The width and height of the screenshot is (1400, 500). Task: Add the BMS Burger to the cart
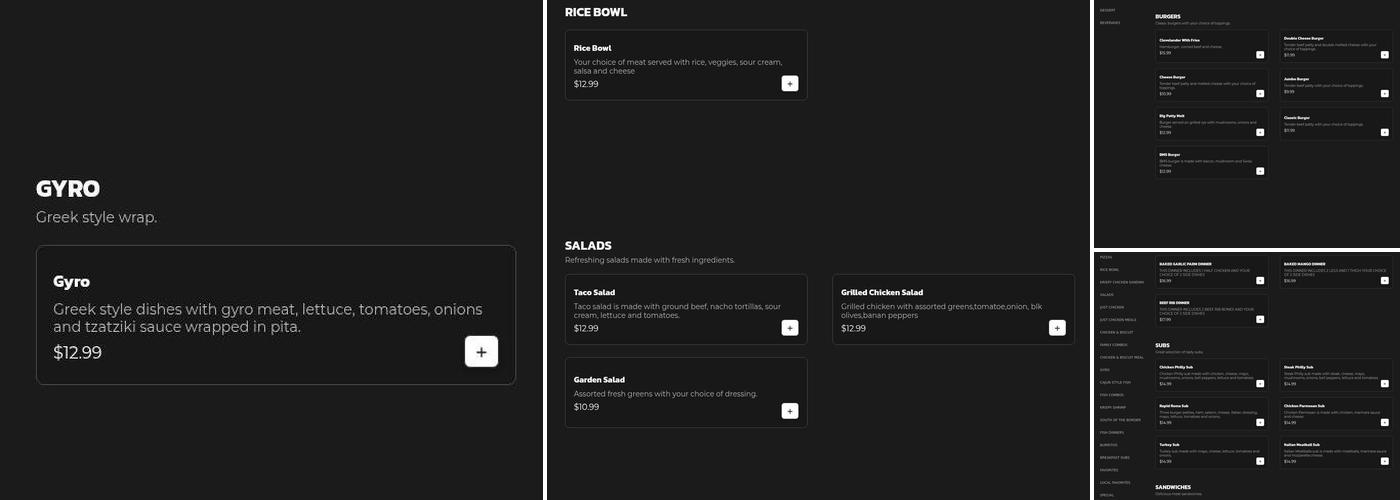(x=1260, y=171)
